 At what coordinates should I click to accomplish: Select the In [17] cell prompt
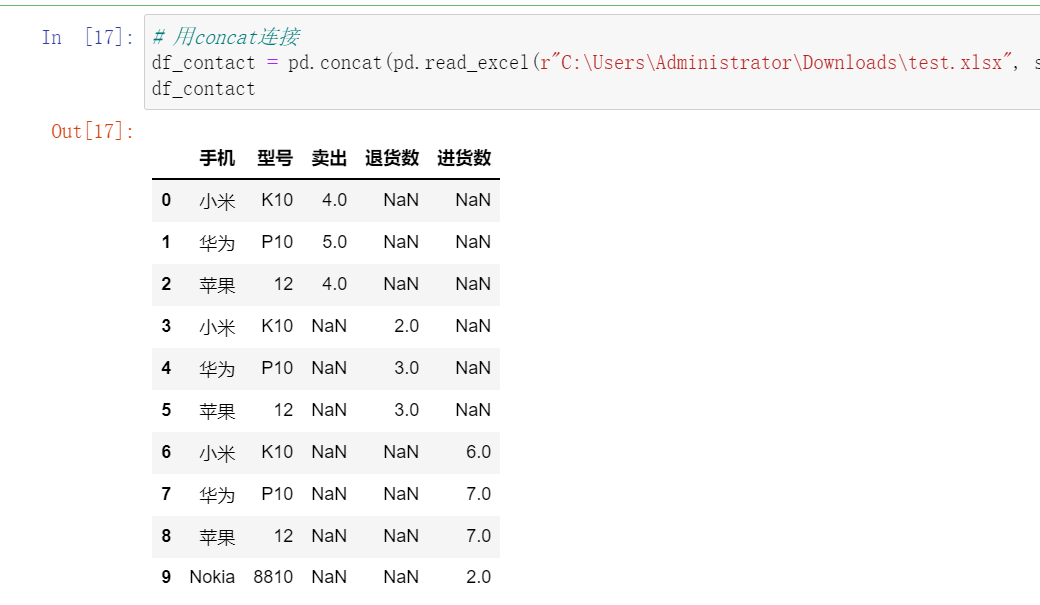pyautogui.click(x=88, y=38)
